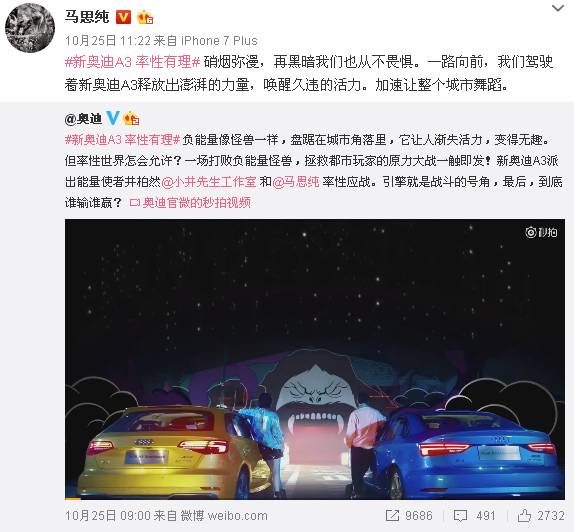Click the video progress bar at bottom
Viewport: 574px width, 532px height.
315,498
